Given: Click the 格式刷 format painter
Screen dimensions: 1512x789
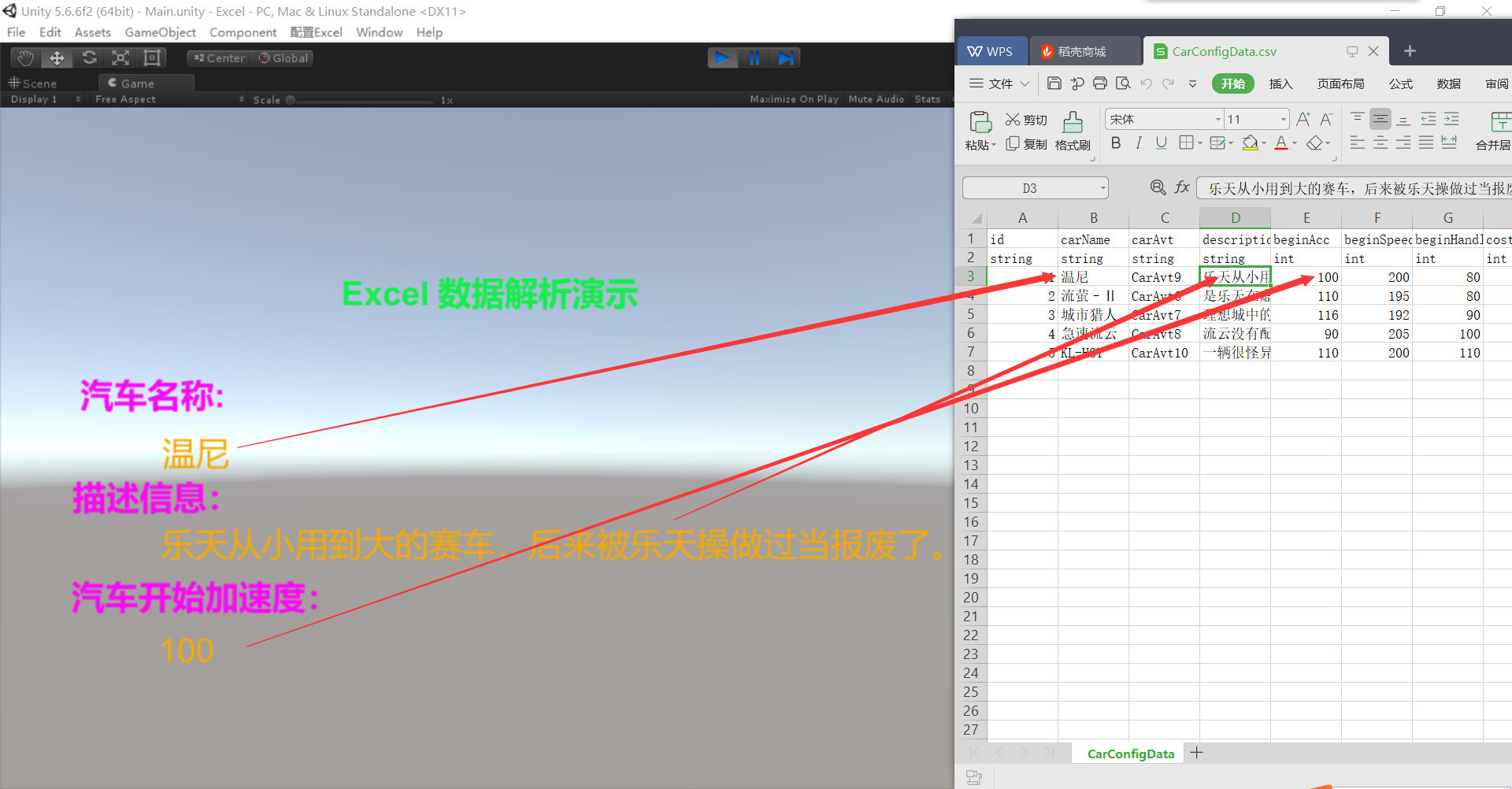Looking at the screenshot, I should click(1073, 131).
